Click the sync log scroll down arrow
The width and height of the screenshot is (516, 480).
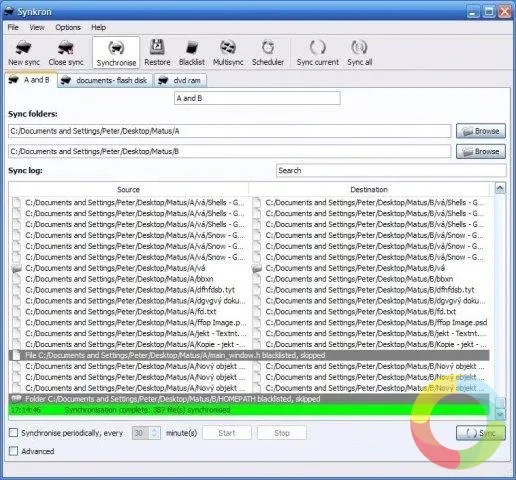(500, 414)
